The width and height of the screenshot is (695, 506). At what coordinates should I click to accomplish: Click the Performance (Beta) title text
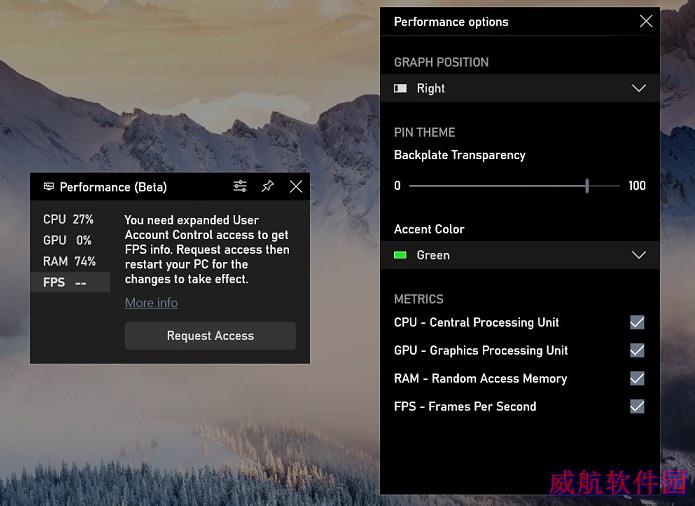113,187
